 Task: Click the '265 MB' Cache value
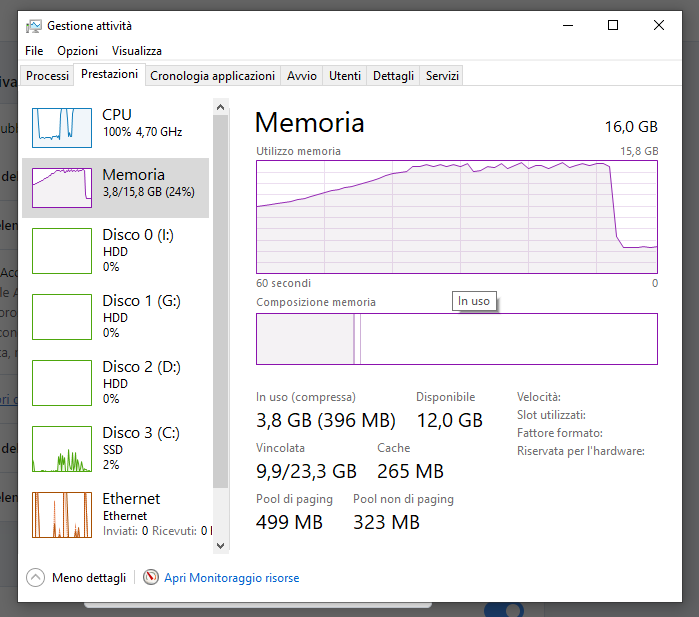pyautogui.click(x=410, y=471)
